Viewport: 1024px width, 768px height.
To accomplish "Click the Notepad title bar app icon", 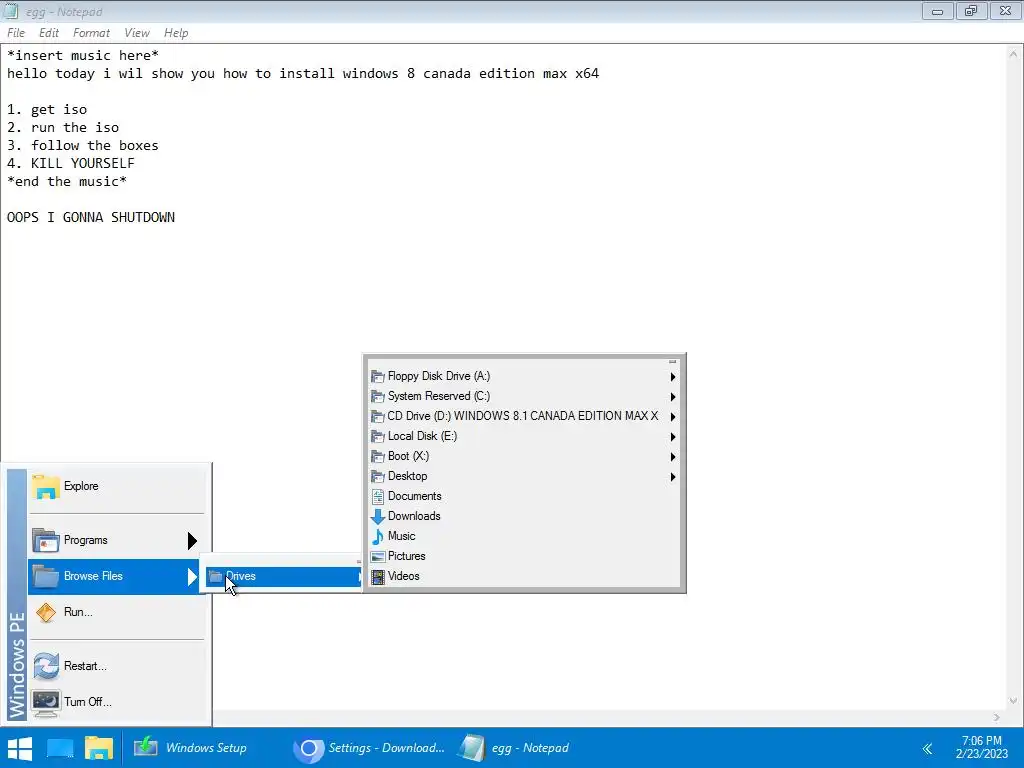I will click(10, 11).
